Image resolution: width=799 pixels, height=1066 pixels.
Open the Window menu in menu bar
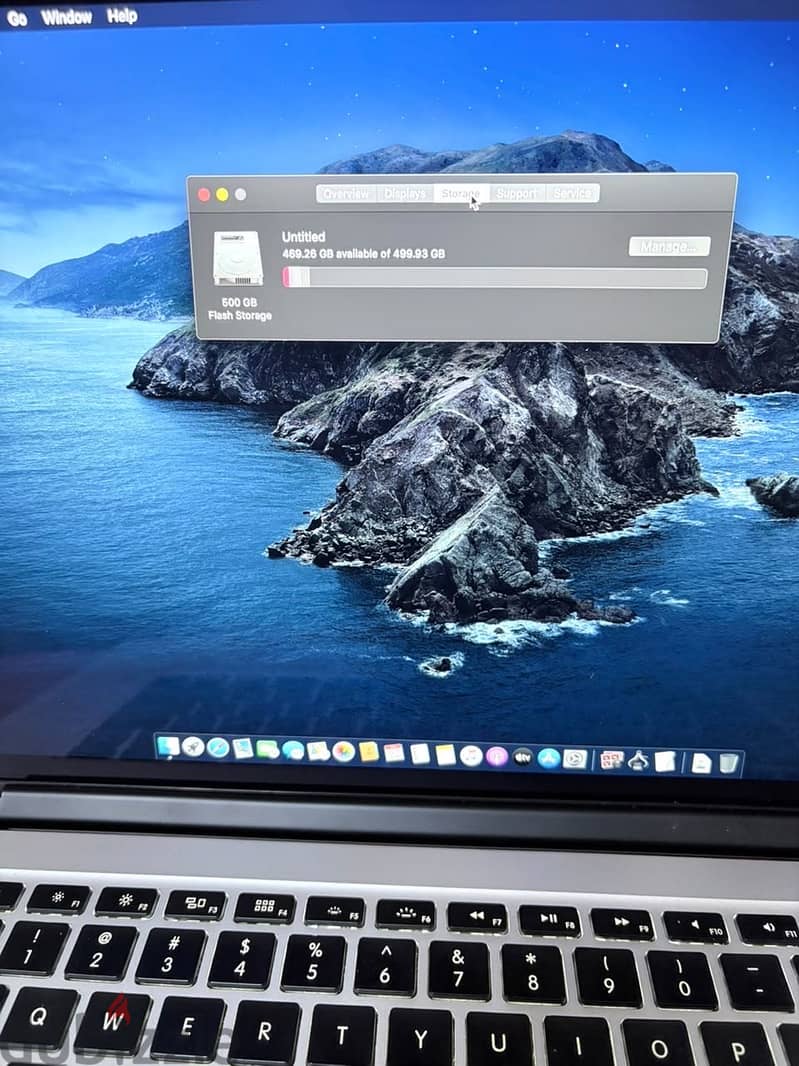67,17
